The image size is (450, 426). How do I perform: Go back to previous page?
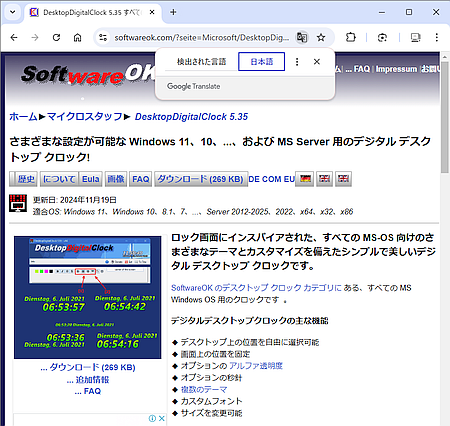click(14, 38)
